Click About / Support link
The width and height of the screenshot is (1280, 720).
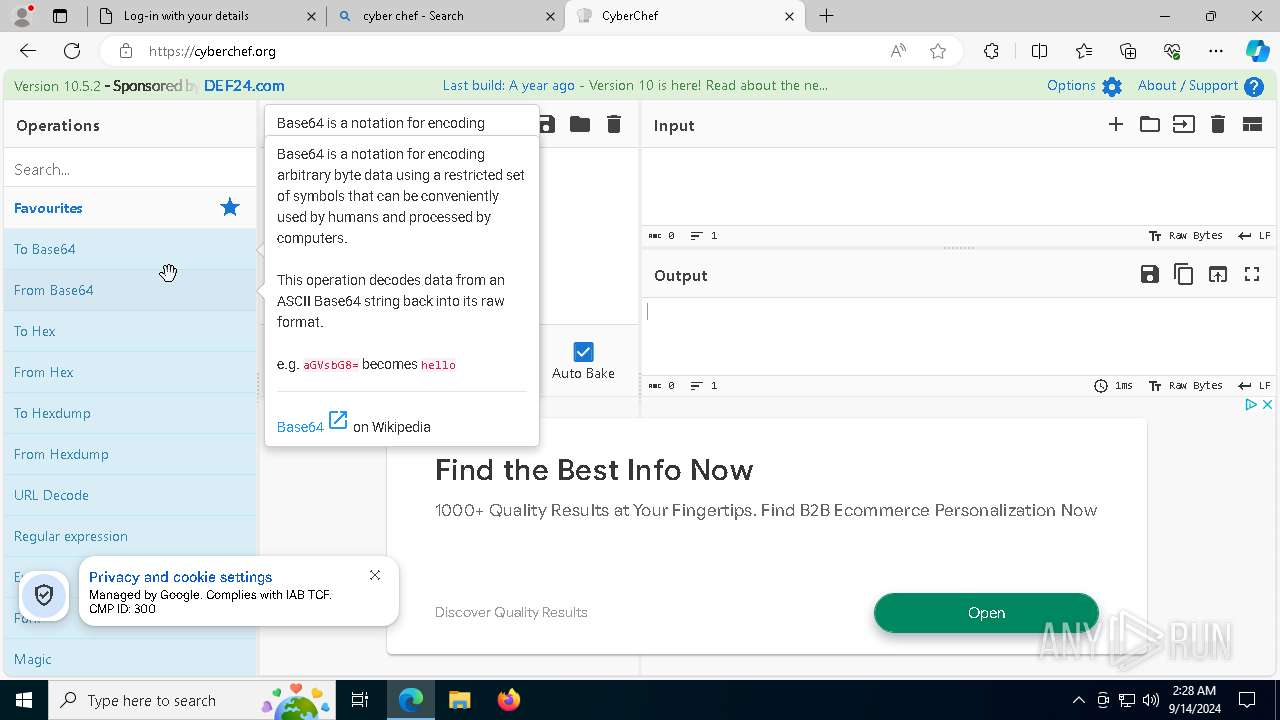tap(1188, 86)
